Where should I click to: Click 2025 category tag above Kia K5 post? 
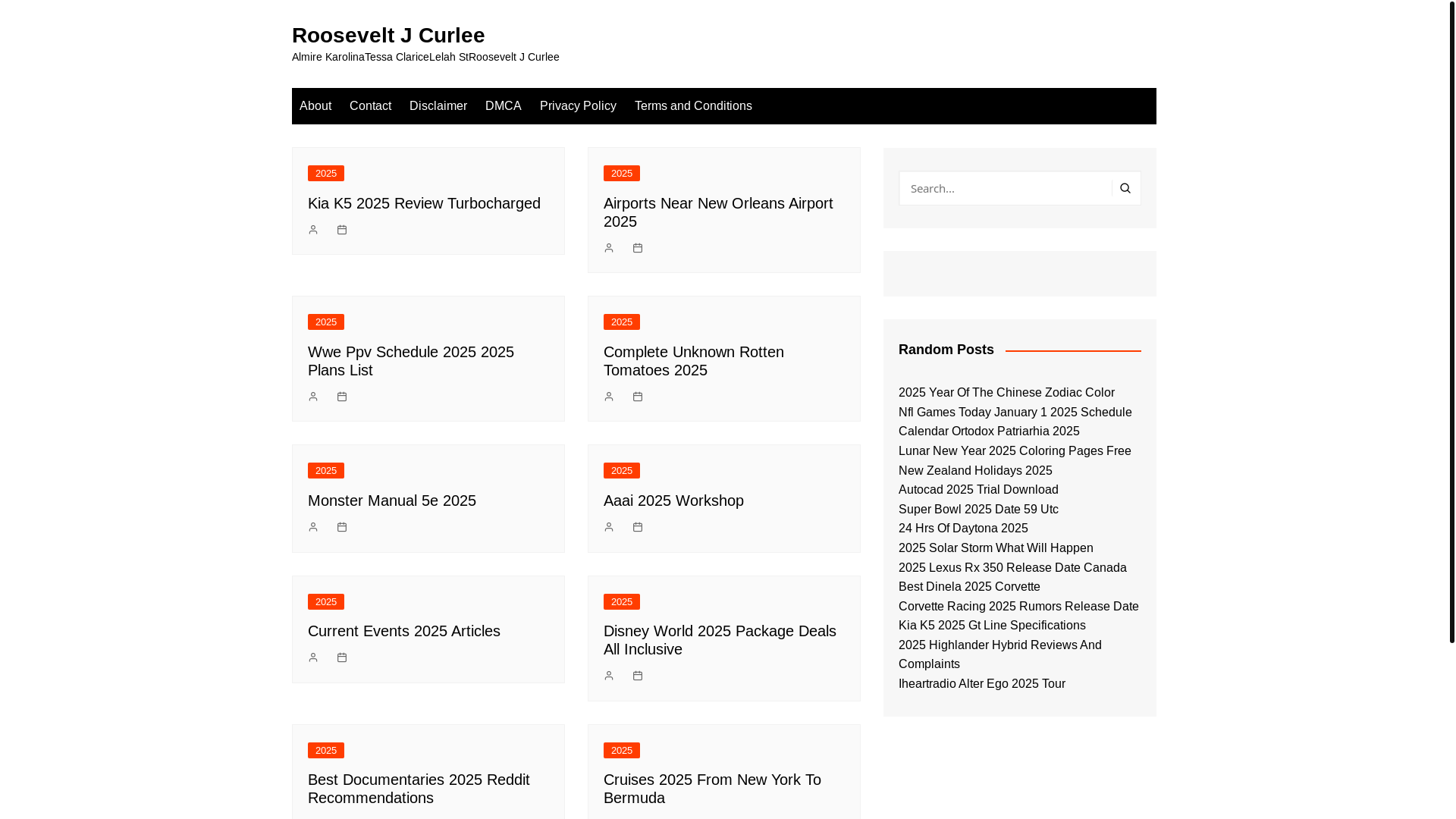(x=326, y=174)
